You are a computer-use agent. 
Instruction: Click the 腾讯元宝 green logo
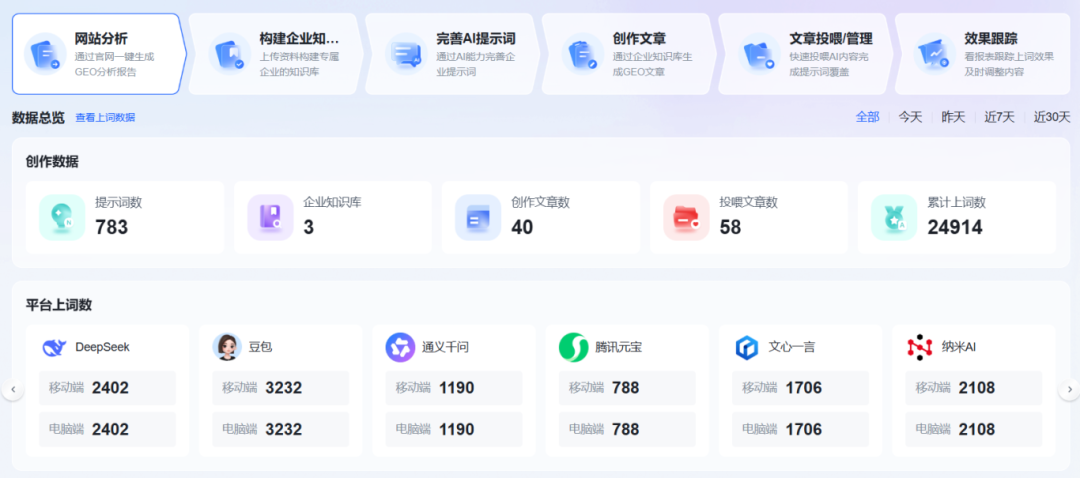573,347
